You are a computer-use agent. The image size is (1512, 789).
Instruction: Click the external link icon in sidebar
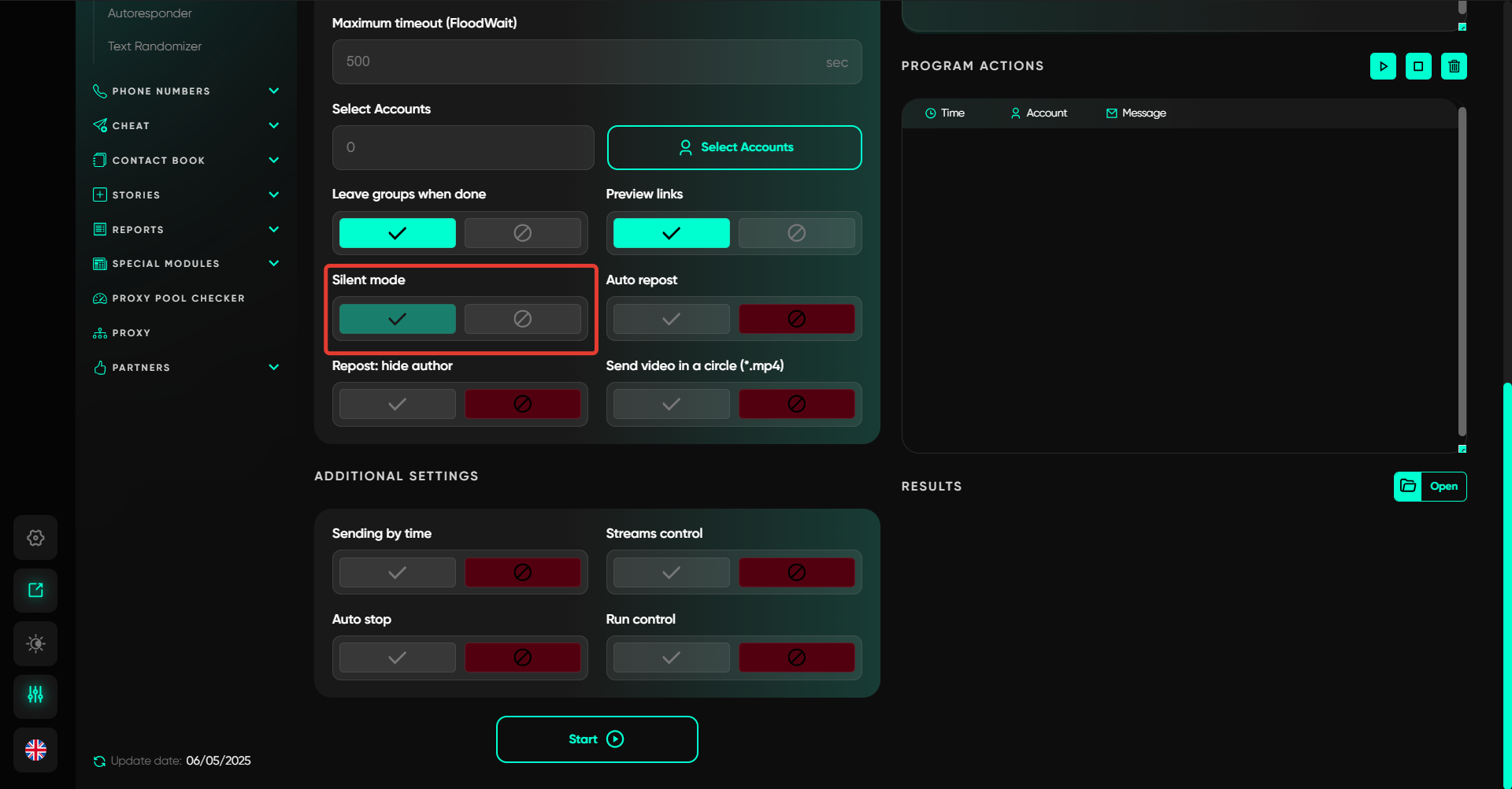[35, 591]
